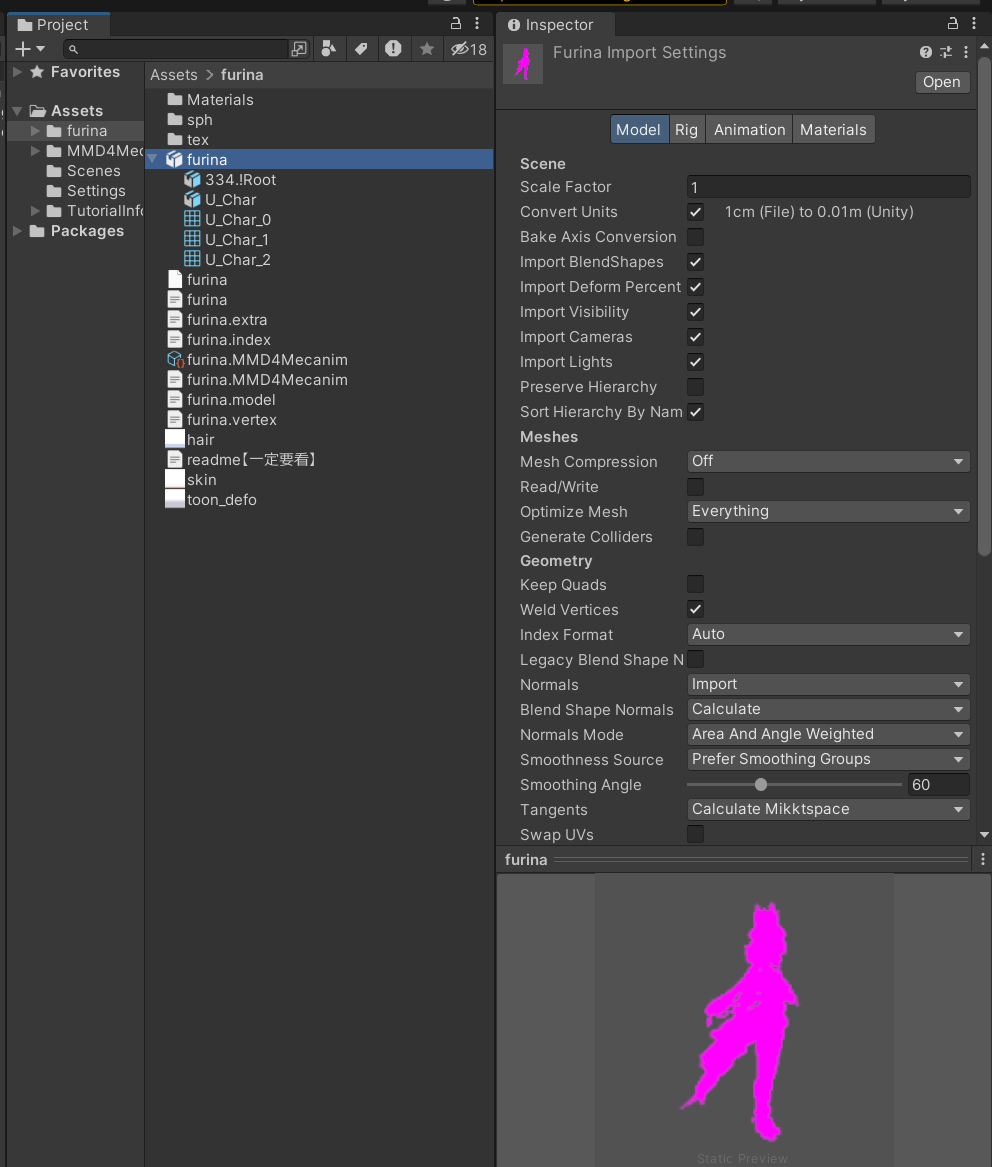Image resolution: width=992 pixels, height=1167 pixels.
Task: Open Mesh Compression dropdown
Action: (828, 461)
